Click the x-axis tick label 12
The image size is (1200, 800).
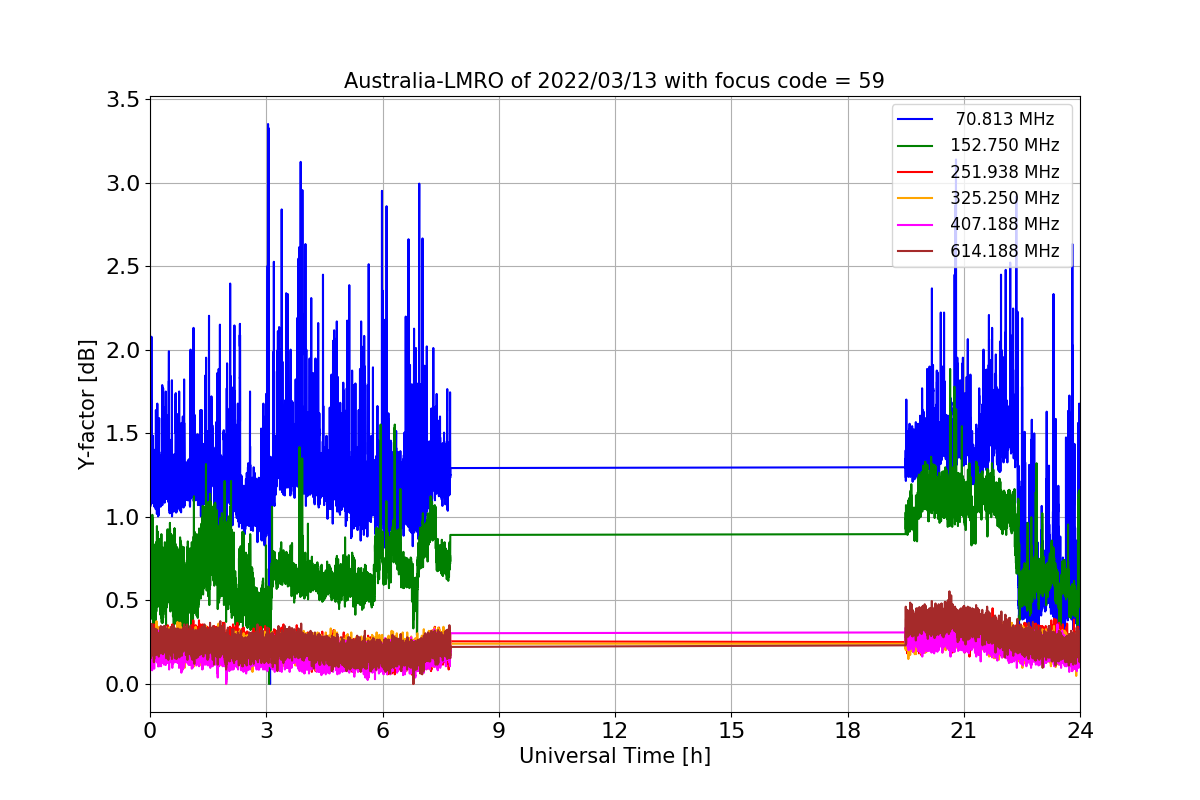(x=615, y=731)
